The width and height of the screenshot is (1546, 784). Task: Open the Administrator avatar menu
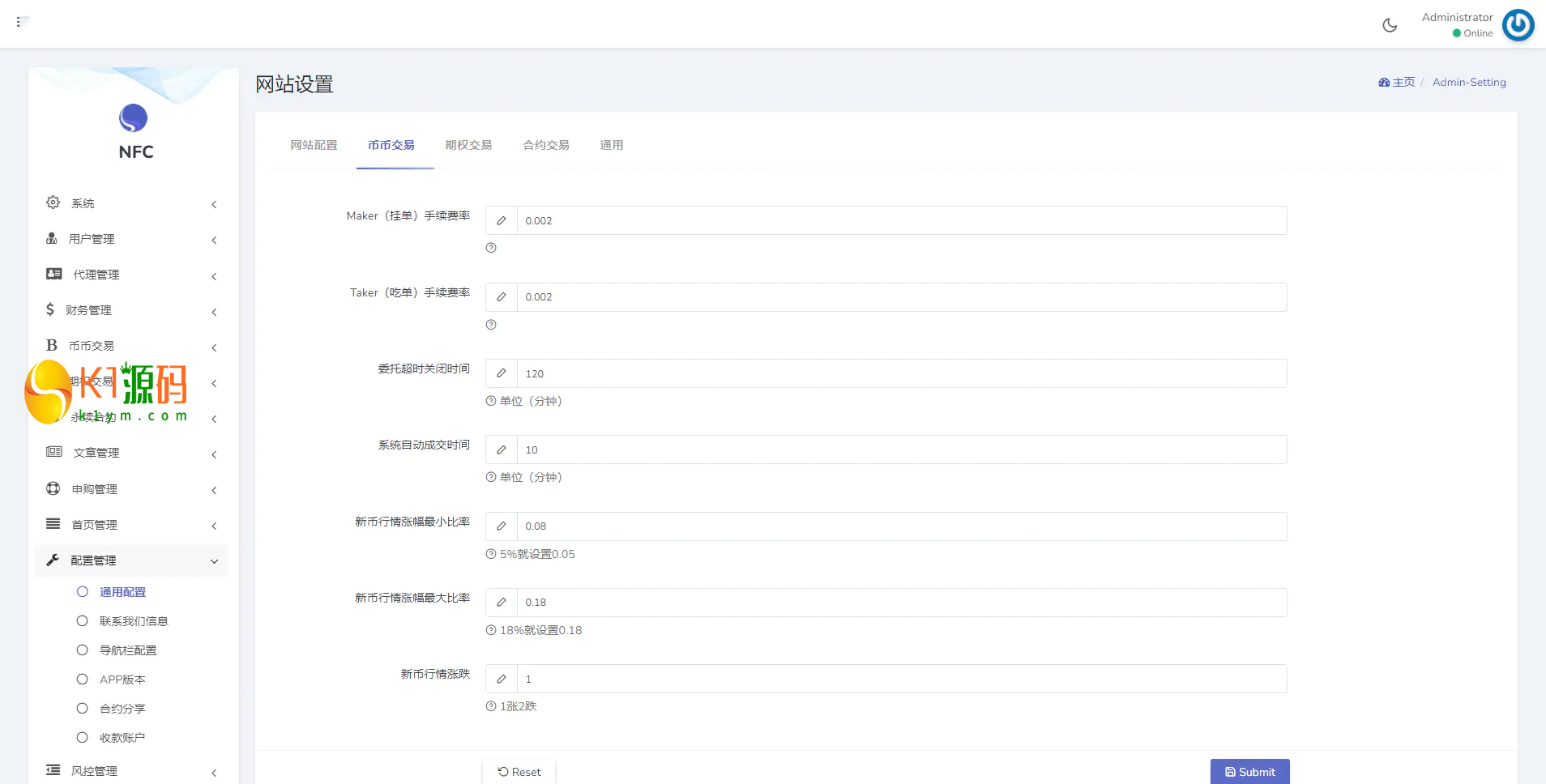click(1518, 24)
